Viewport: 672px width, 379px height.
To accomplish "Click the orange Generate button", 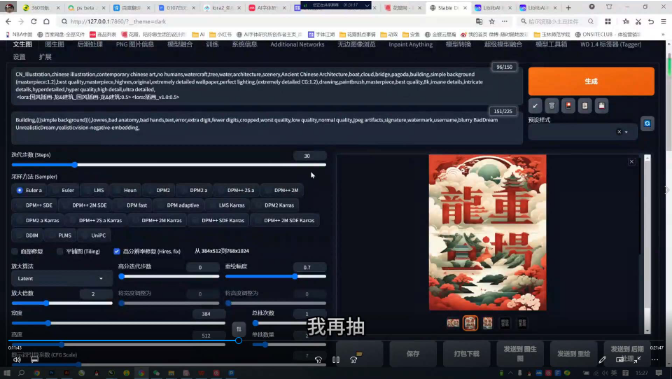I will [x=591, y=81].
